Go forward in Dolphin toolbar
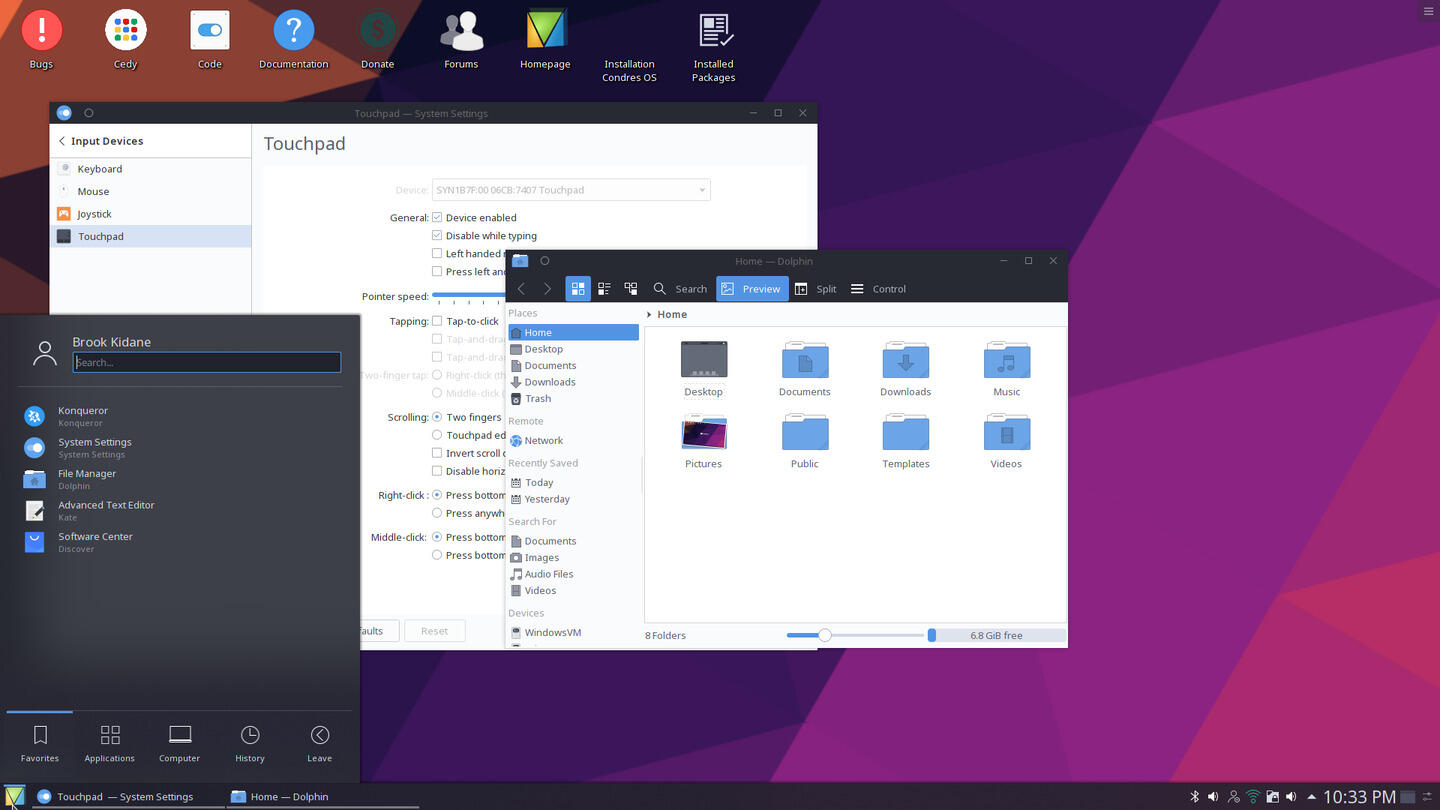Screen dimensions: 1440x810 coord(547,289)
